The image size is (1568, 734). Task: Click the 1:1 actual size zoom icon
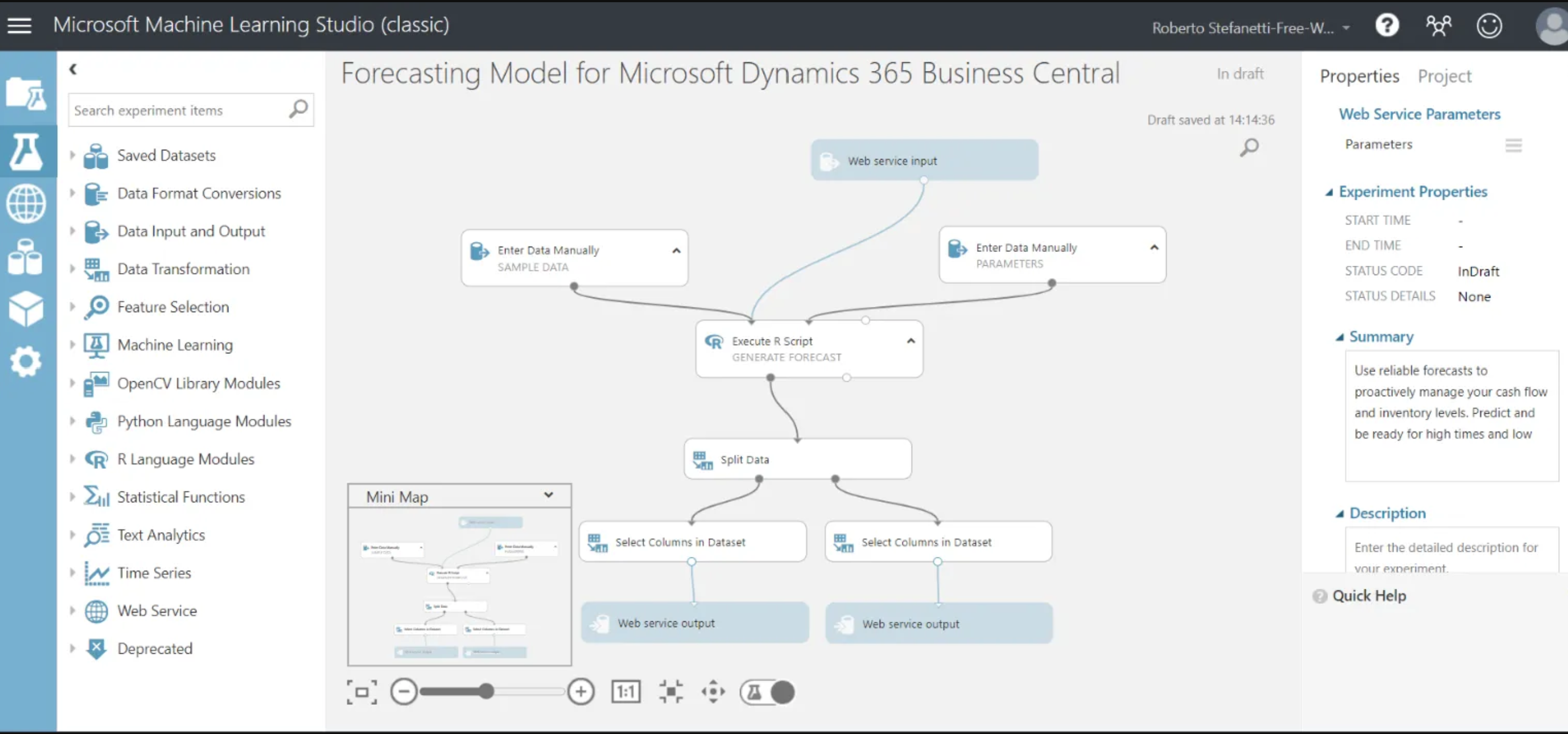626,692
